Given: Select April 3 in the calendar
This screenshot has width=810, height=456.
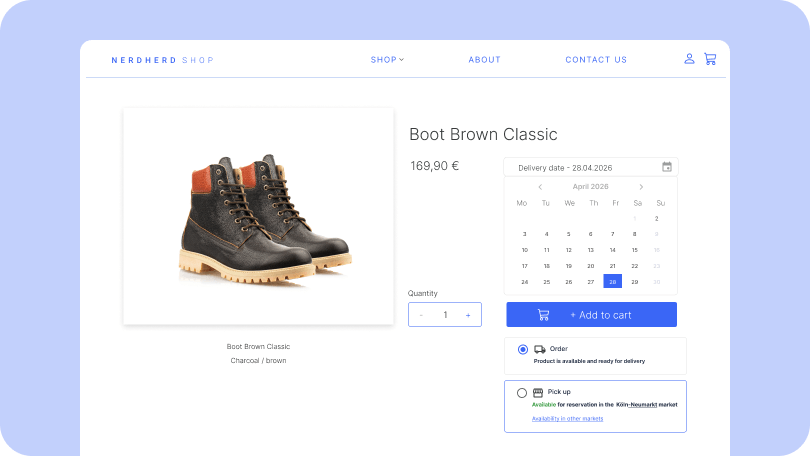Looking at the screenshot, I should (524, 234).
